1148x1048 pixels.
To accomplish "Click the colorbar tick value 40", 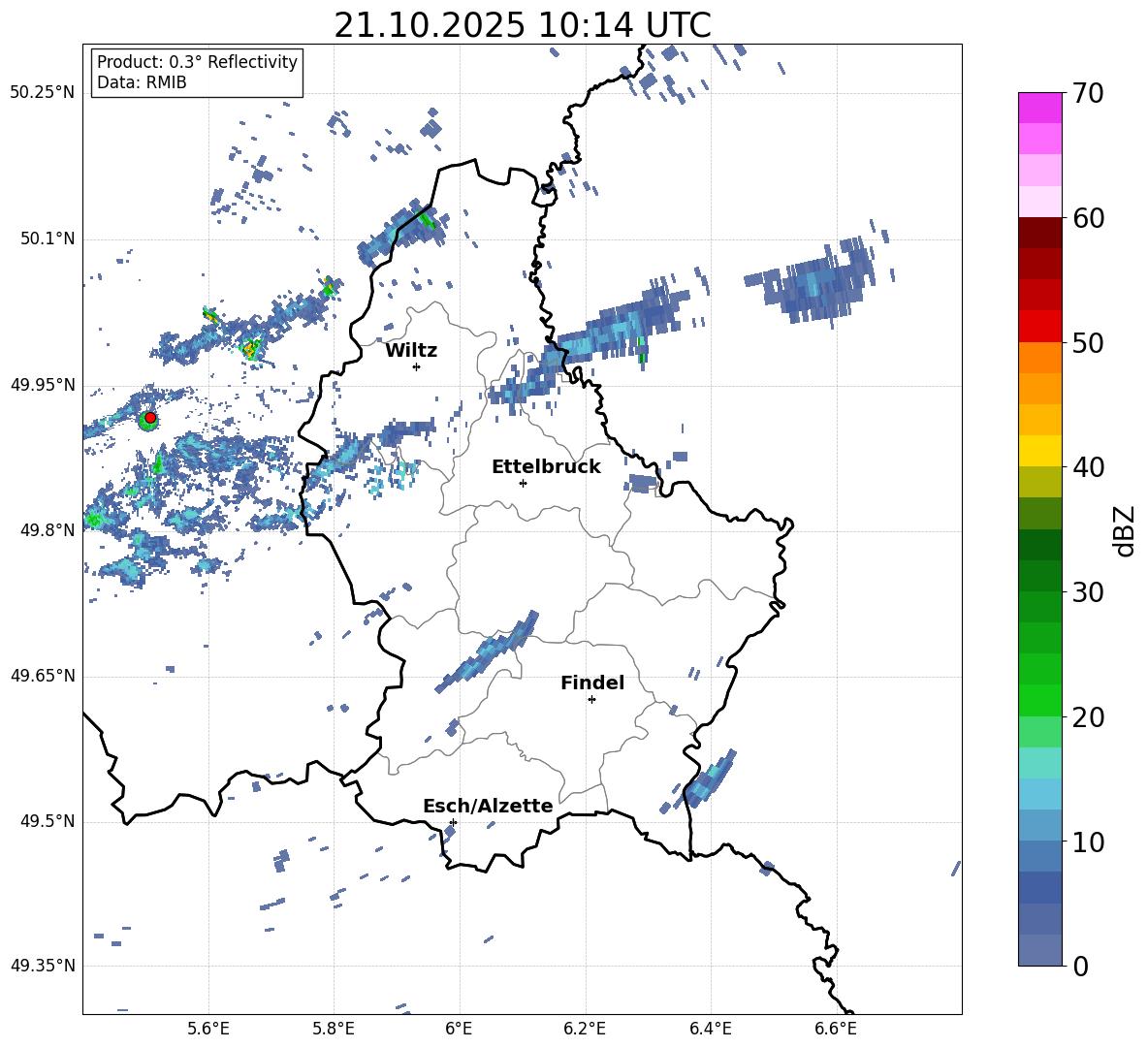I will 1088,467.
